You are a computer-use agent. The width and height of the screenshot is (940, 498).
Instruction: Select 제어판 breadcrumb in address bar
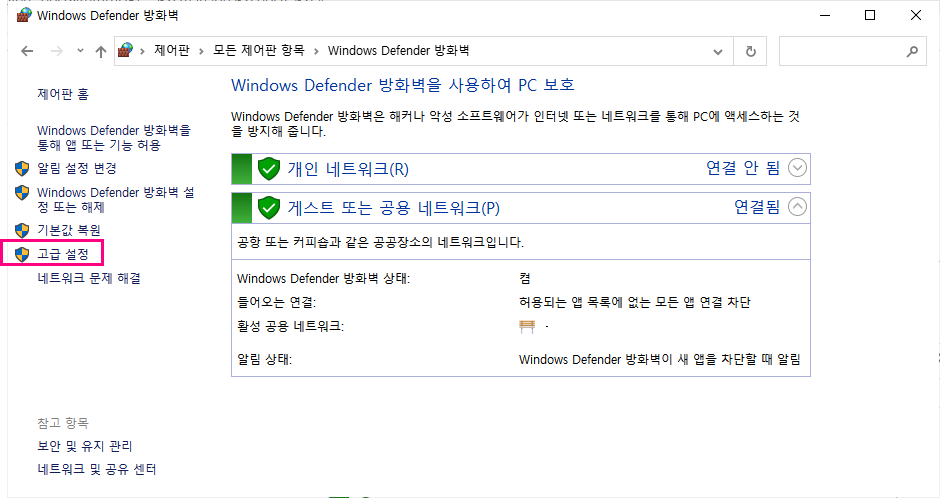tap(171, 50)
